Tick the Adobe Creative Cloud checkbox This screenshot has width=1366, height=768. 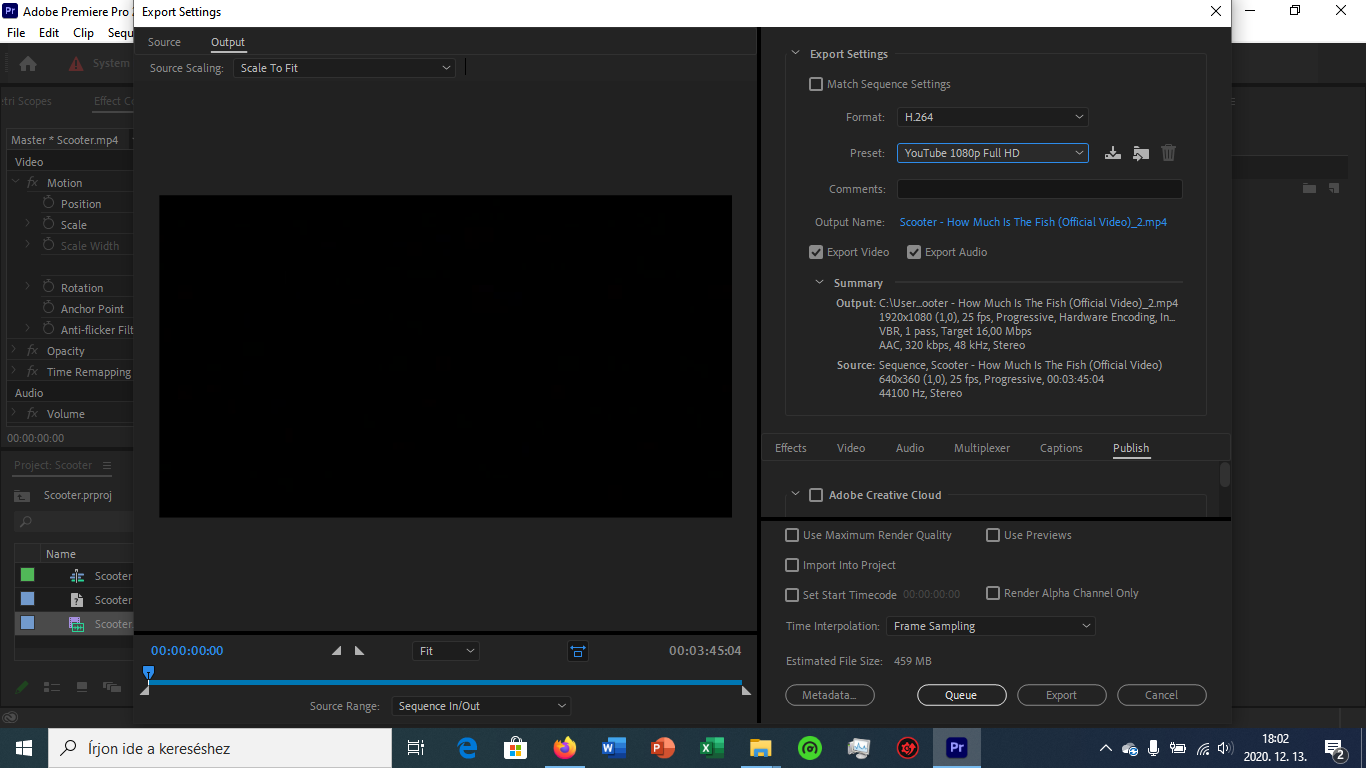tap(816, 495)
